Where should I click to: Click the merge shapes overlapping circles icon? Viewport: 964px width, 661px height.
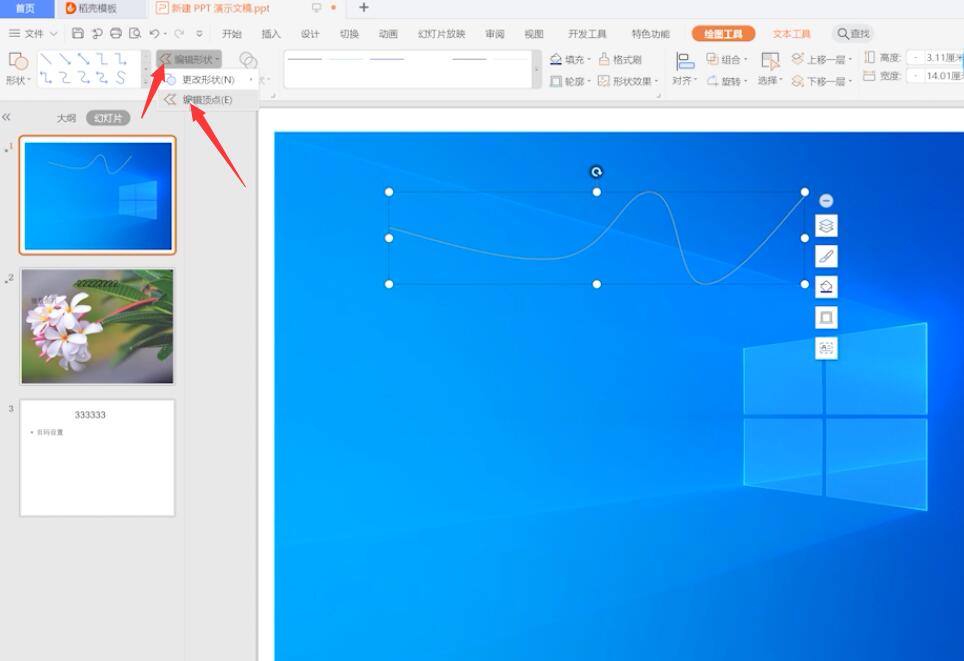(x=248, y=60)
